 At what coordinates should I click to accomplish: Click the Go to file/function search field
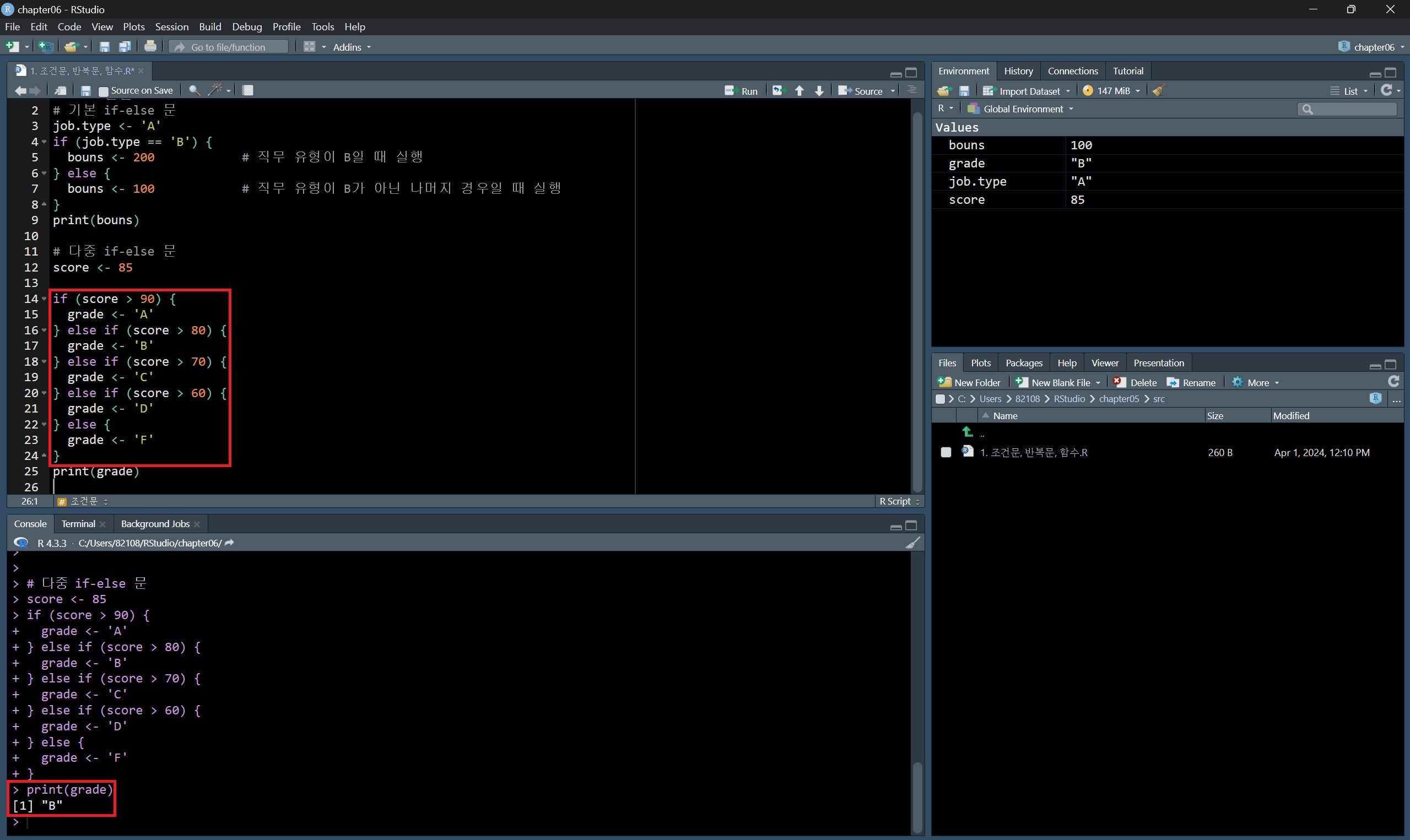click(229, 47)
